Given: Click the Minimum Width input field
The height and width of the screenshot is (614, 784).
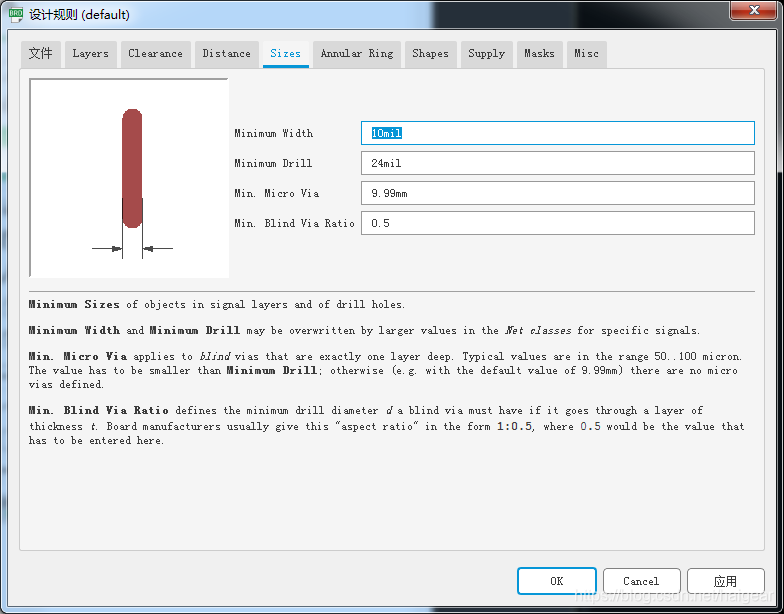Looking at the screenshot, I should (557, 133).
